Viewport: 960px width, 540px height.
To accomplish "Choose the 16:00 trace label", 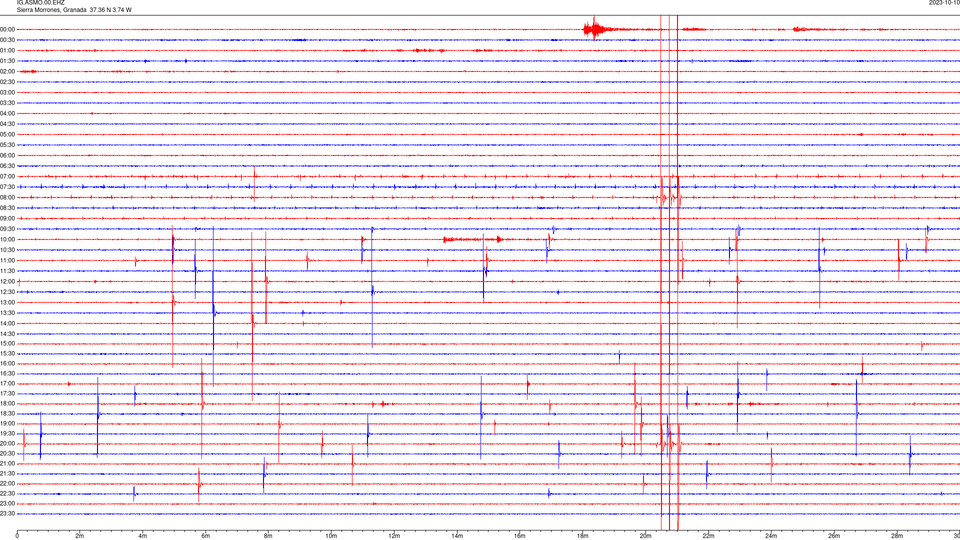I will point(7,364).
